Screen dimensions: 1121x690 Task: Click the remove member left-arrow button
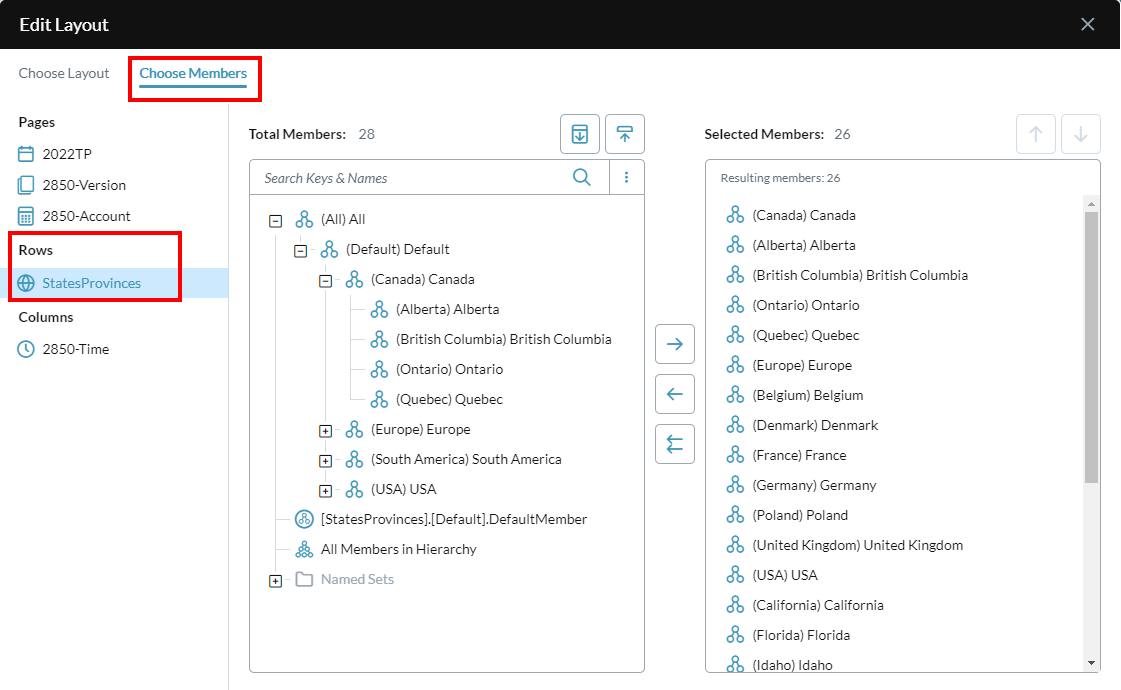(x=675, y=394)
